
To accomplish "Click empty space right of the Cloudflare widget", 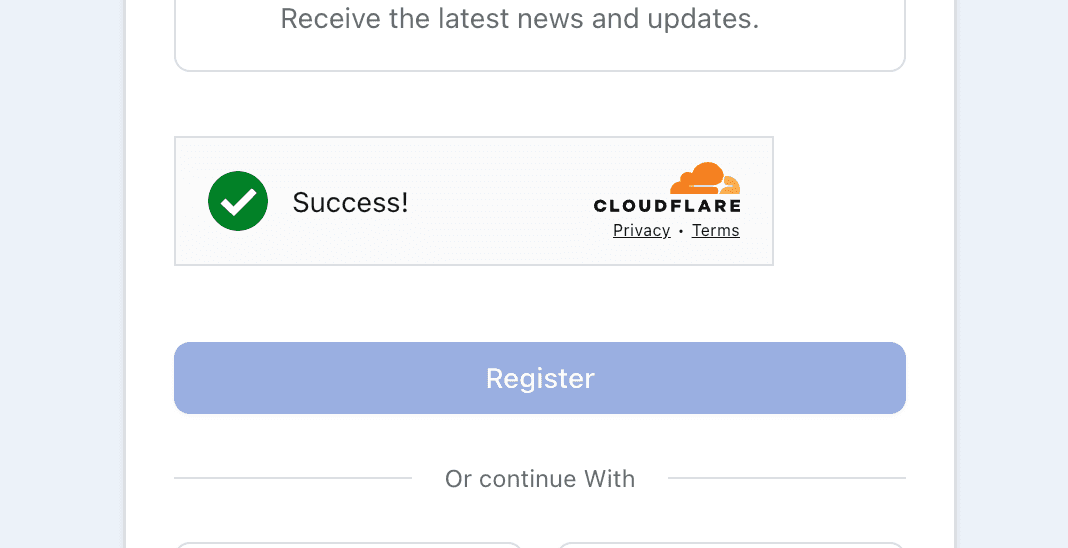I will point(840,201).
